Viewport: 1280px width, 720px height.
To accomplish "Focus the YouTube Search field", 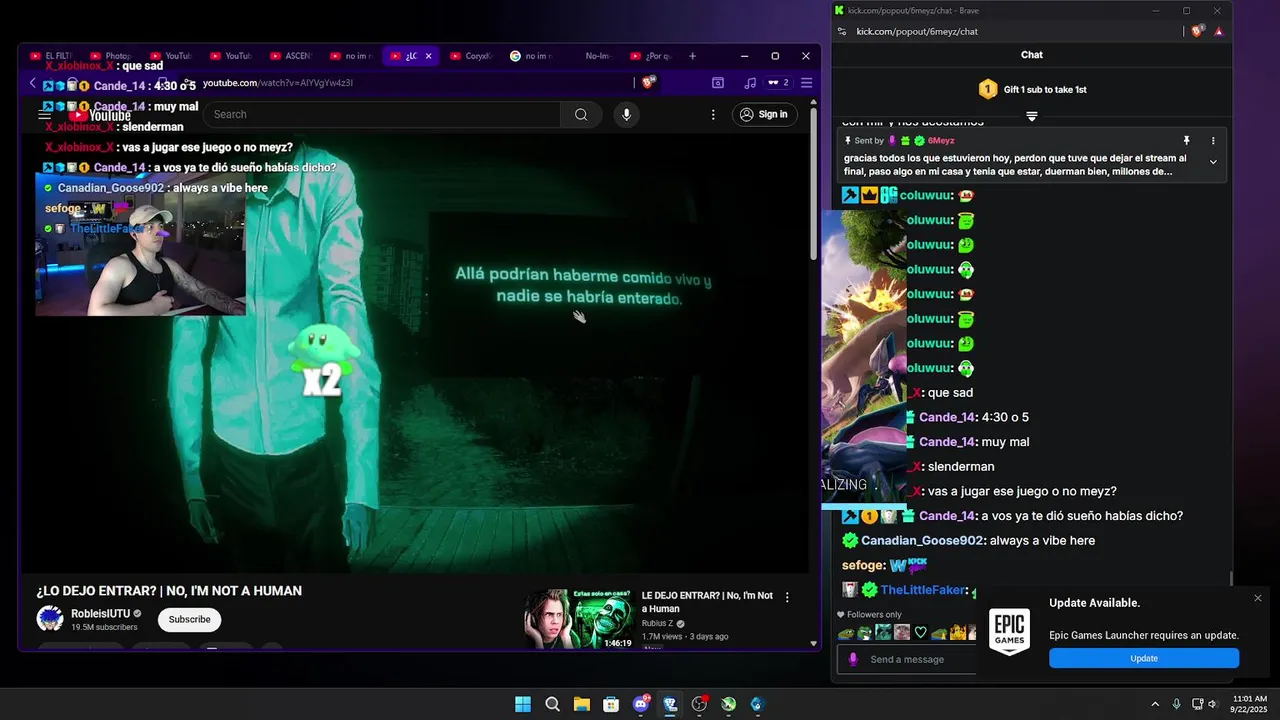I will 382,114.
